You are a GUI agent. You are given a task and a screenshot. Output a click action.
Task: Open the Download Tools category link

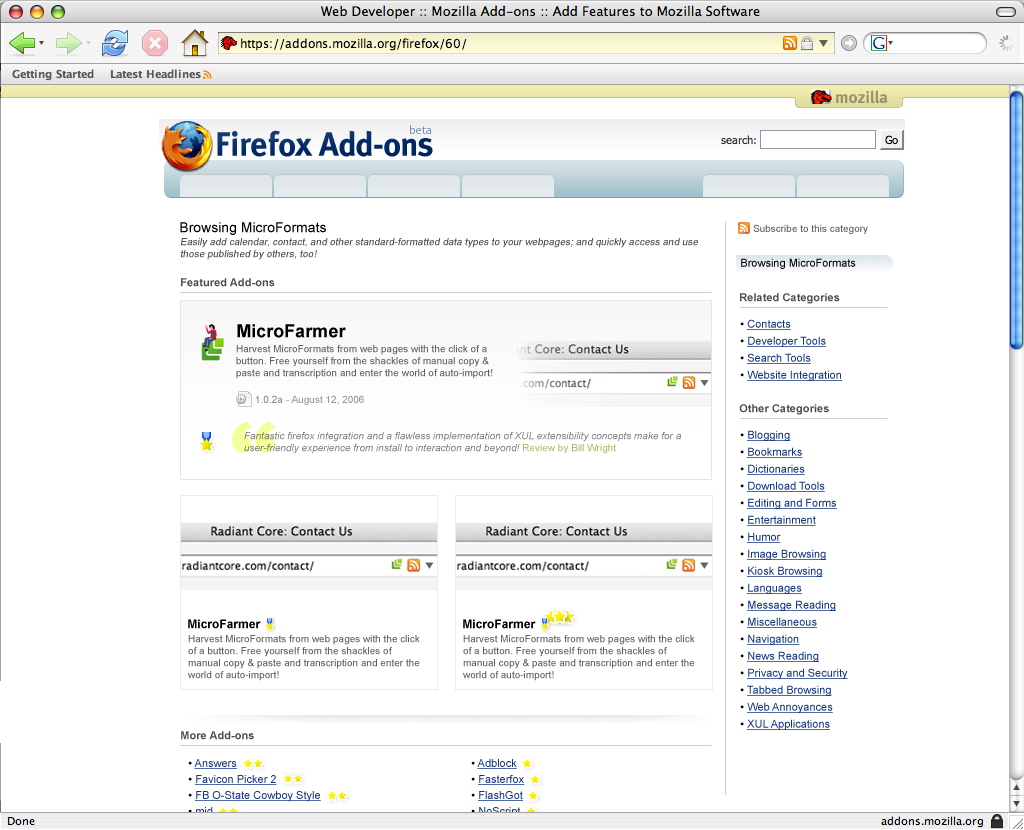click(x=786, y=486)
